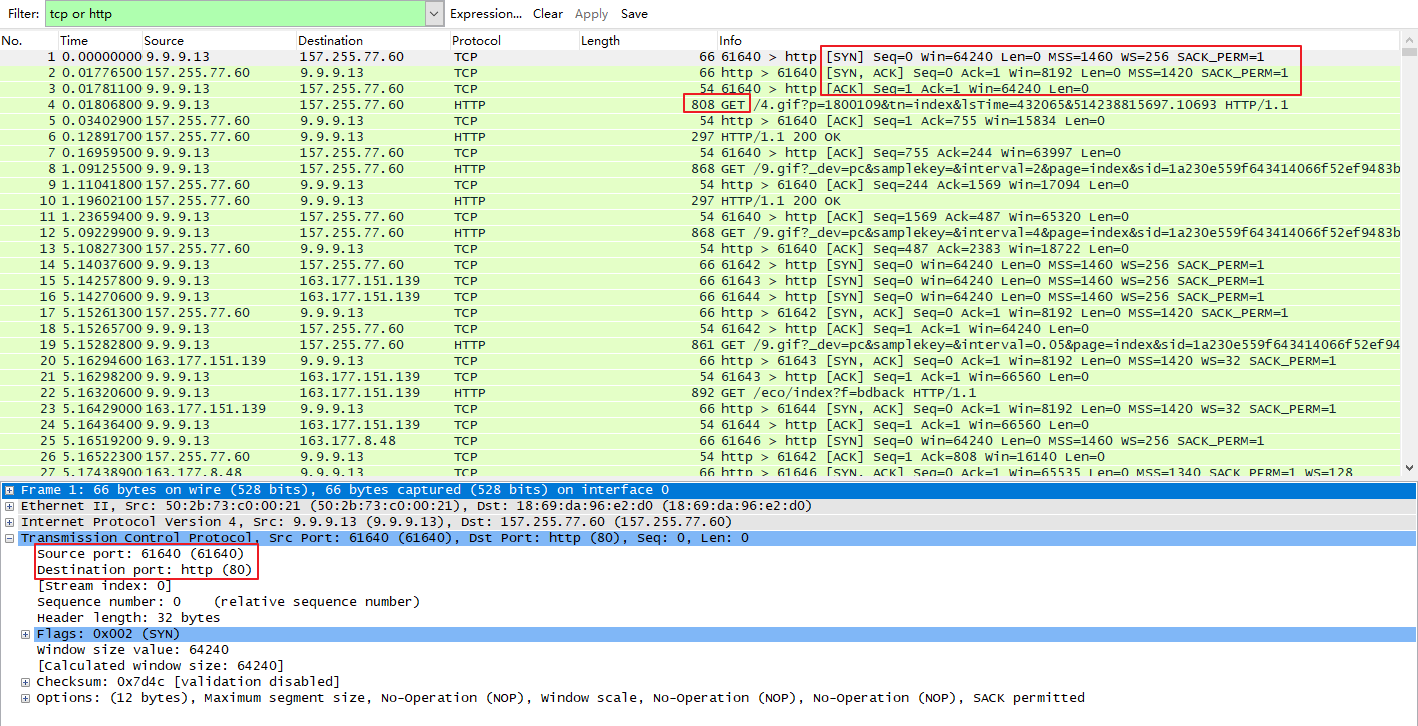Image resolution: width=1418 pixels, height=726 pixels.
Task: Open the filter history dropdown arrow
Action: point(434,14)
